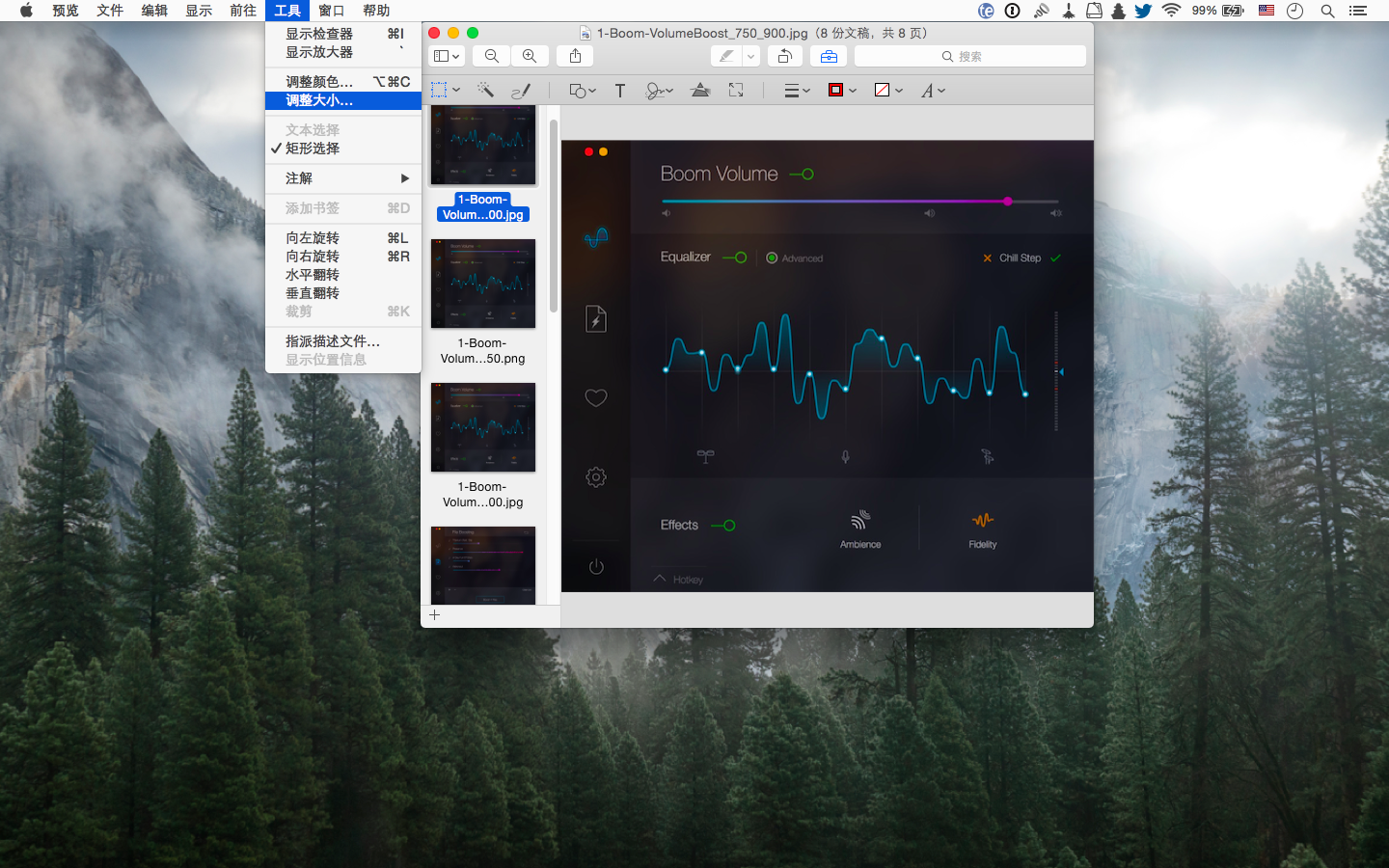
Task: Expand the 注解 submenu
Action: (343, 178)
